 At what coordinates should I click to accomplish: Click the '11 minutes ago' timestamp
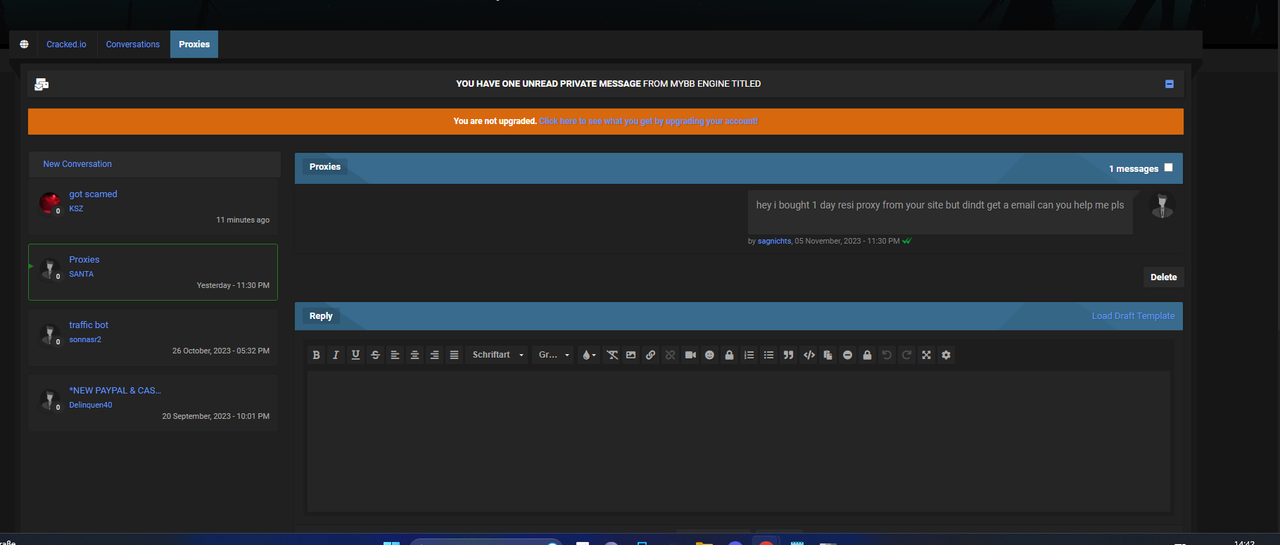243,220
